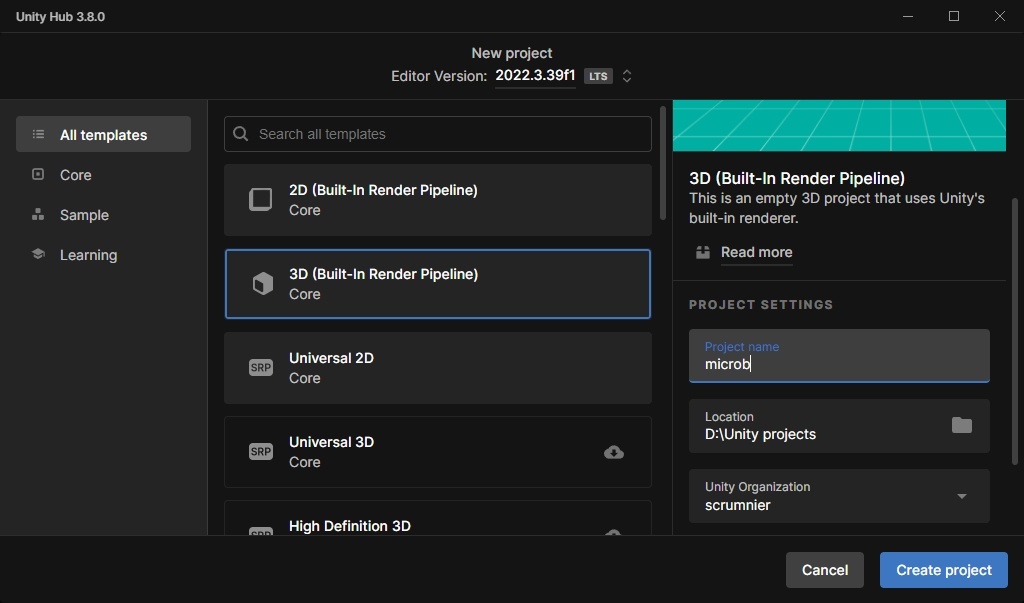Screen dimensions: 1024x603
Task: Click the Location path field
Action: (839, 426)
